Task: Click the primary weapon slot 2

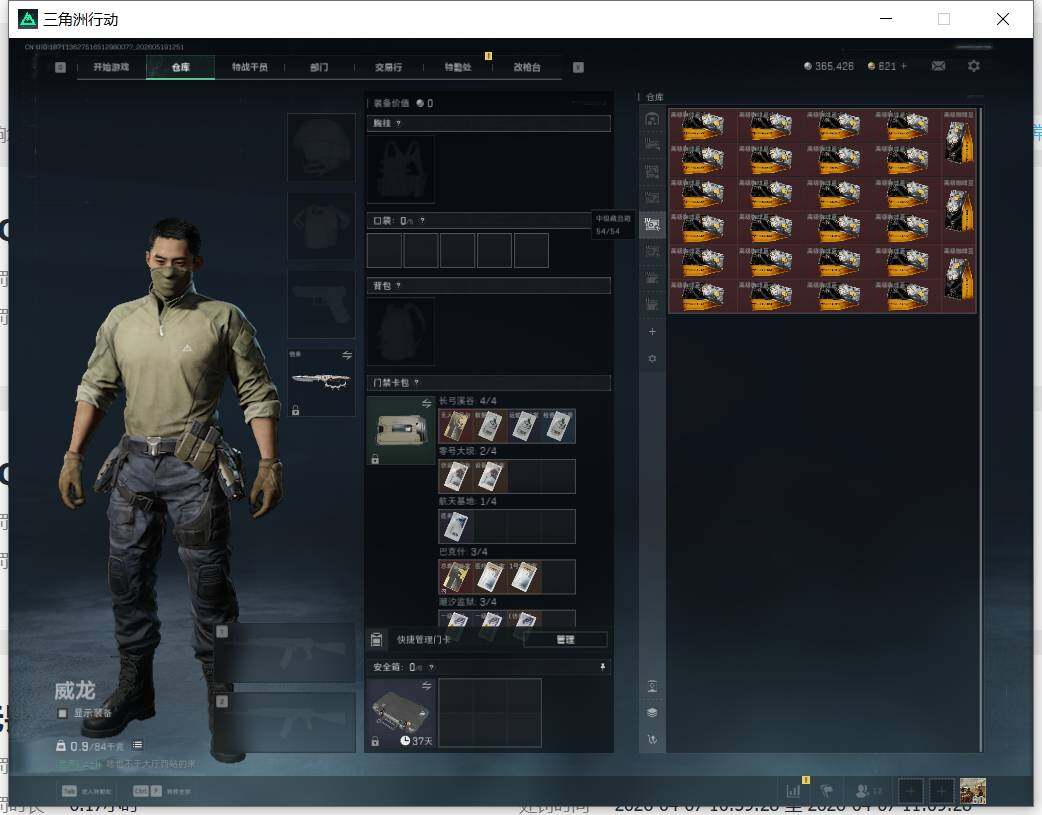Action: point(285,723)
